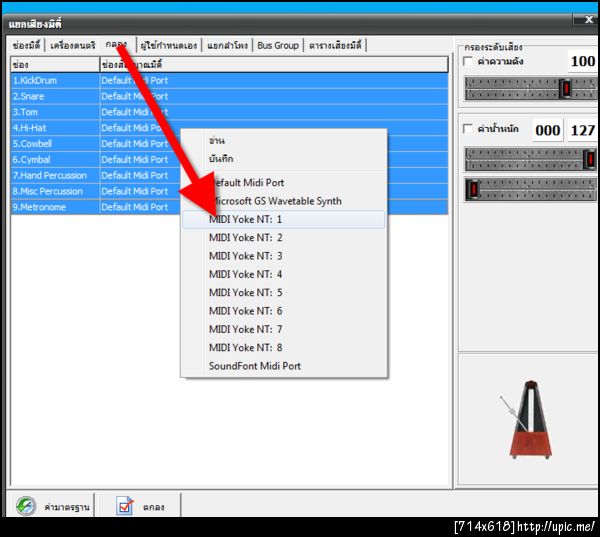600x537 pixels.
Task: Click the ตกลง button label
Action: tap(153, 507)
